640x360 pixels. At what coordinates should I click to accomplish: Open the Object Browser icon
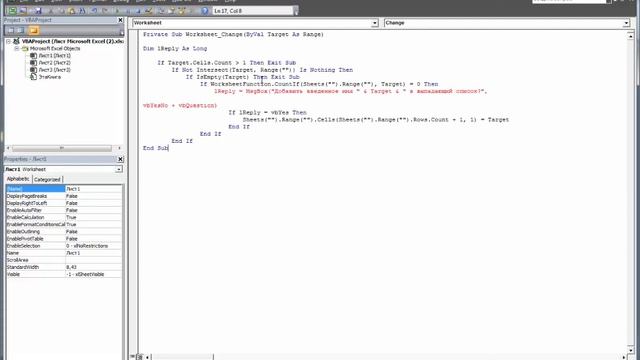[x=182, y=11]
